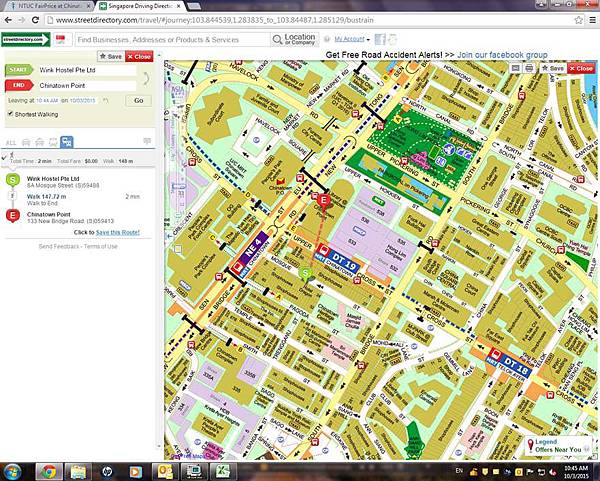Select the taxi mode tab

[39, 142]
